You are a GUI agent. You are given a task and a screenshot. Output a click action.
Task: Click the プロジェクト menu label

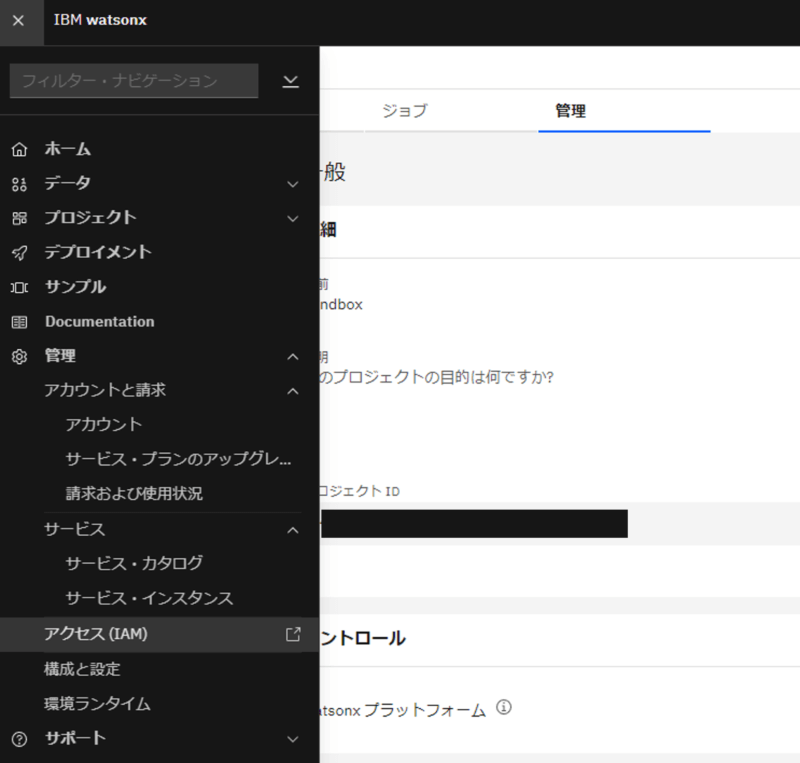(x=90, y=218)
